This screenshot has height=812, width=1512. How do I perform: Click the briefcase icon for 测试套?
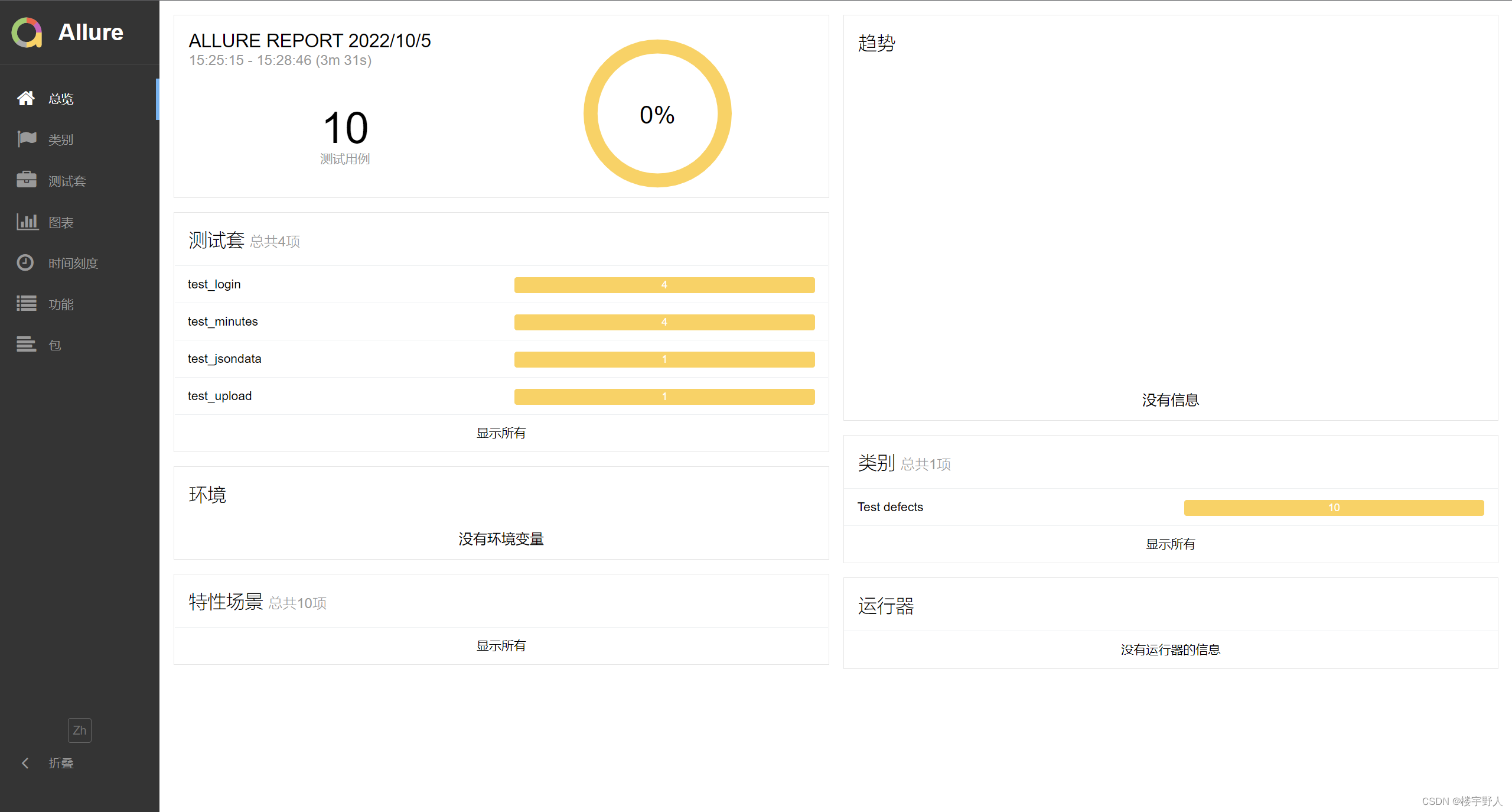(27, 180)
